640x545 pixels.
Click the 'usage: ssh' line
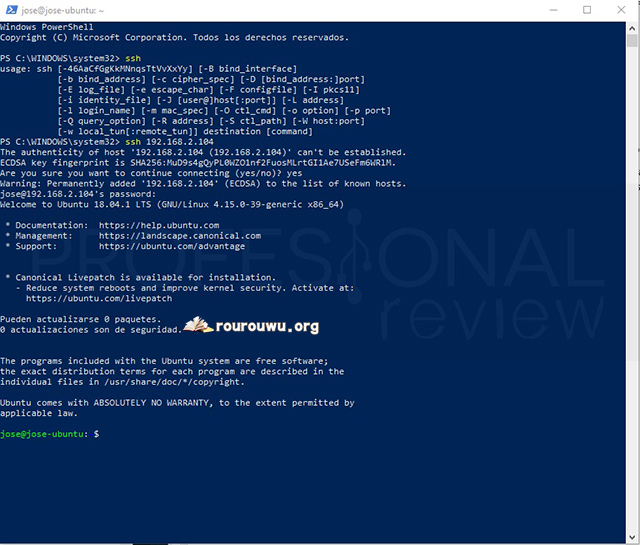click(149, 69)
